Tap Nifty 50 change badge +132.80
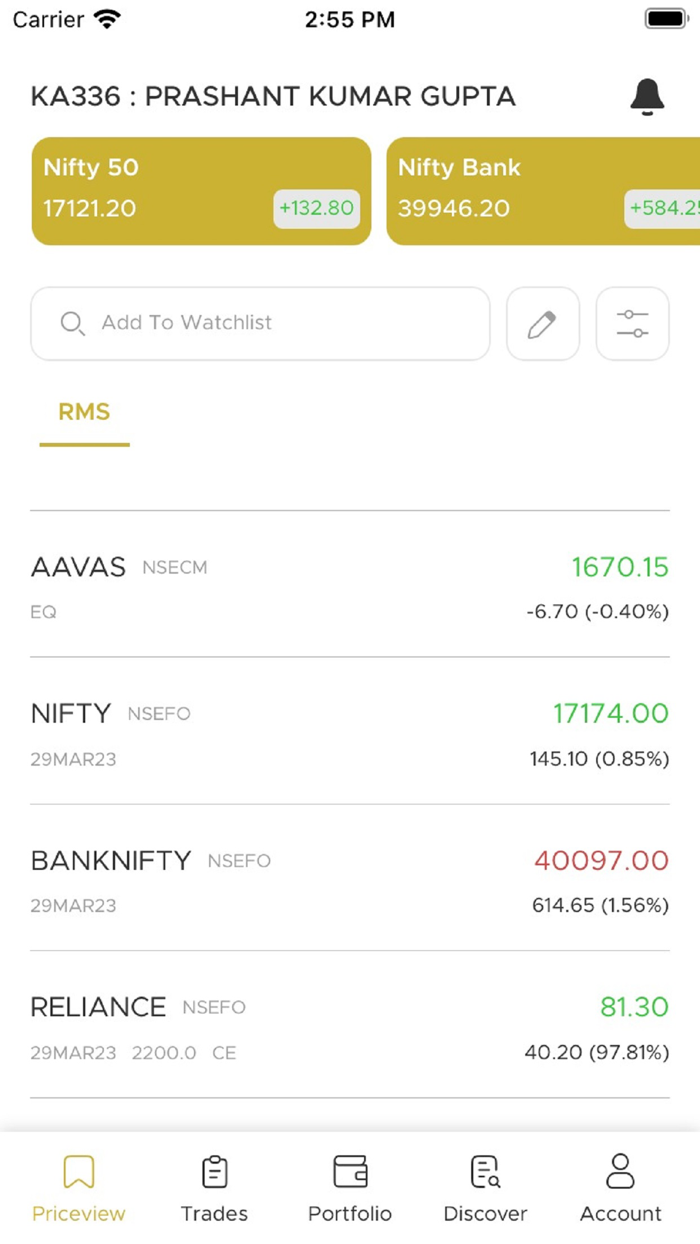Screen dimensions: 700x1244 [x=316, y=209]
